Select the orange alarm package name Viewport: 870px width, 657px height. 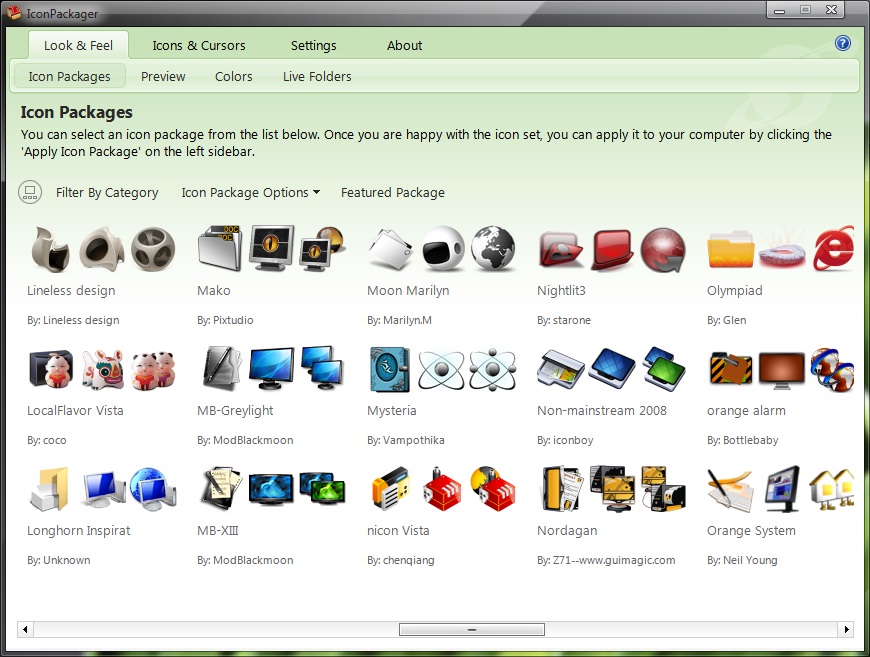[746, 411]
